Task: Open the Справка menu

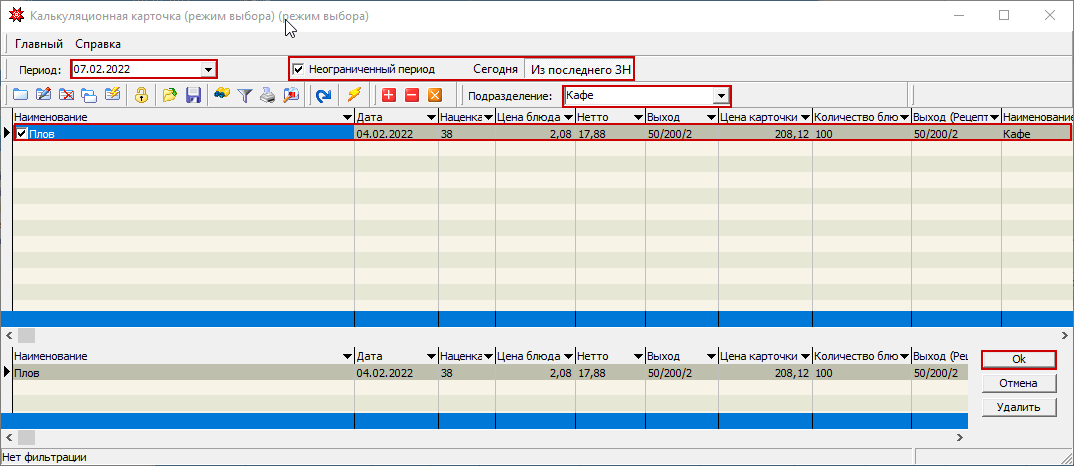Action: 98,44
